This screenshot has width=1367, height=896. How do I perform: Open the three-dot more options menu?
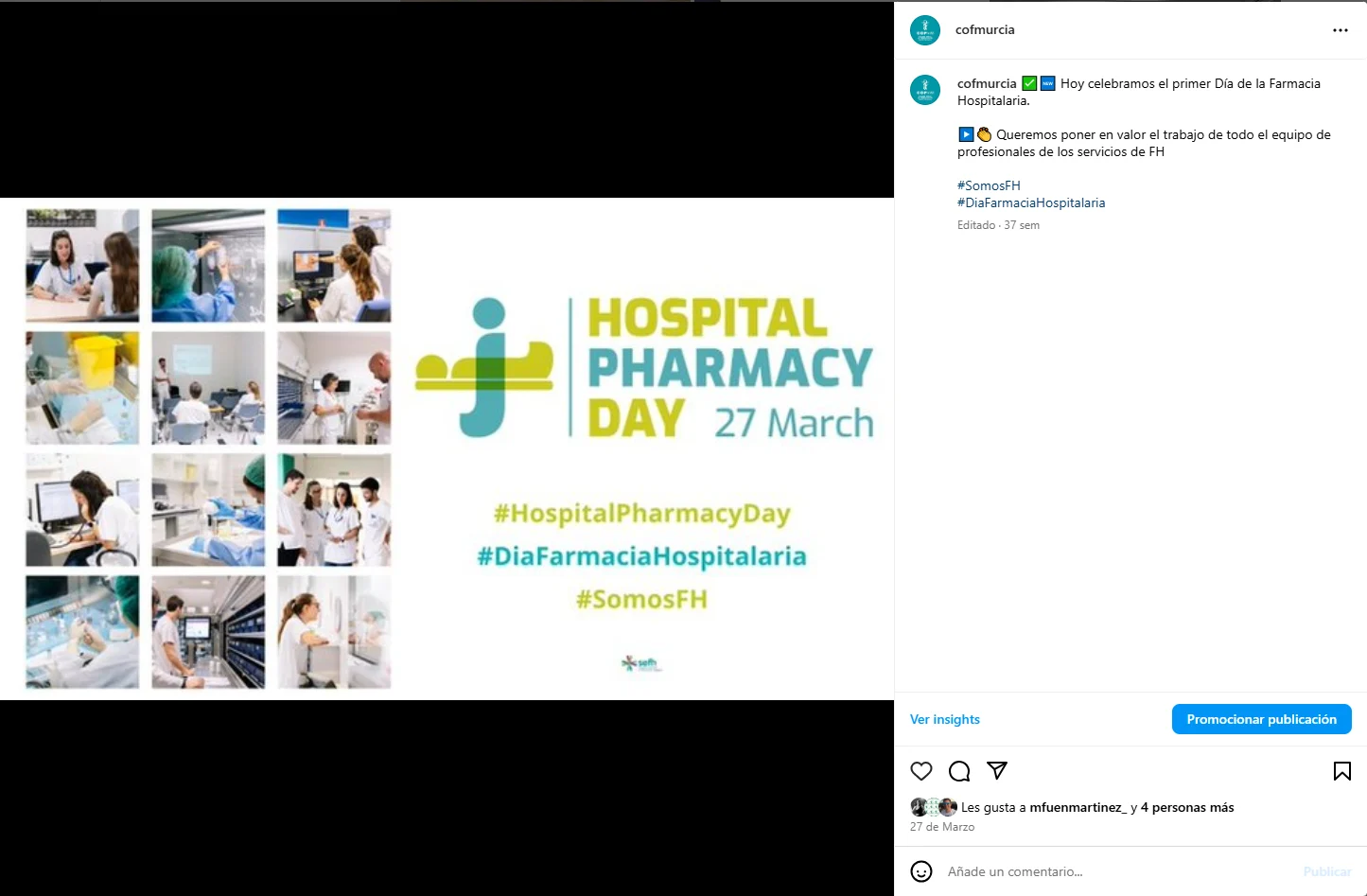(x=1341, y=30)
